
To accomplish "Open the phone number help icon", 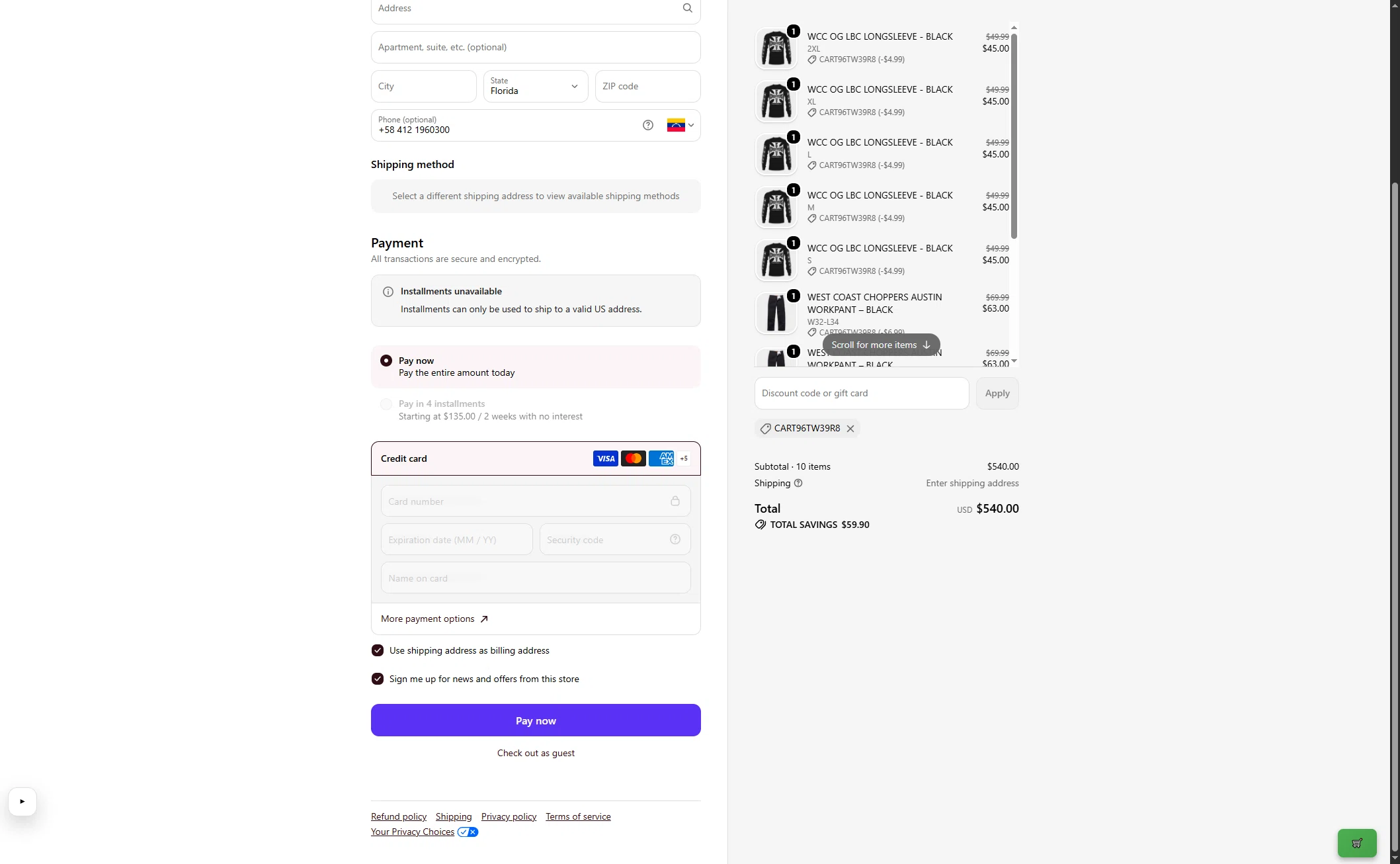I will pyautogui.click(x=648, y=125).
